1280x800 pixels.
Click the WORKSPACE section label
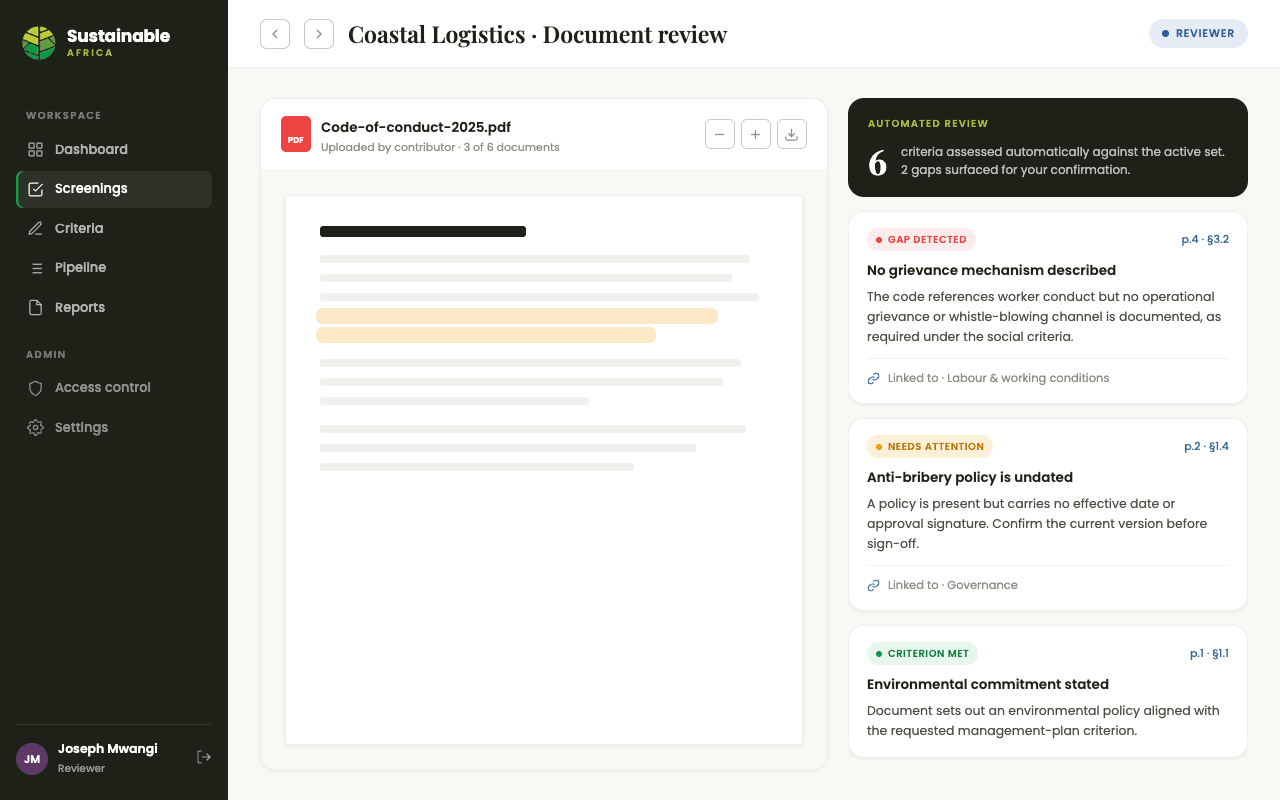[x=64, y=116]
